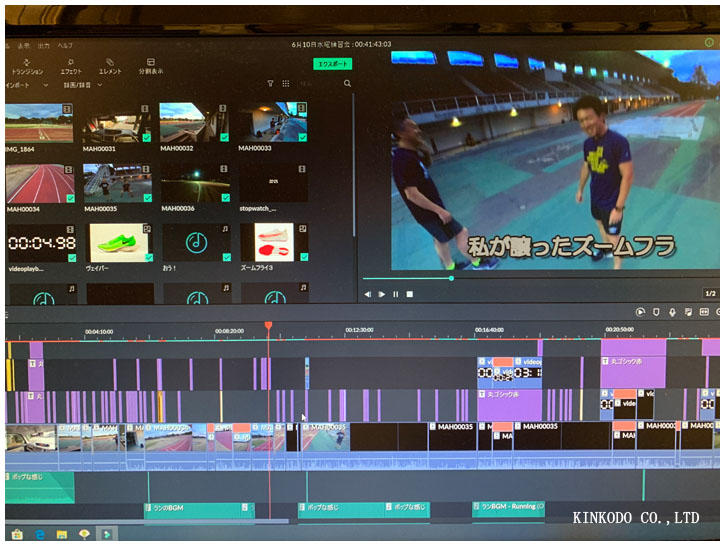This screenshot has height=546, width=725.
Task: Click the preview progress slider handle
Action: click(x=451, y=278)
